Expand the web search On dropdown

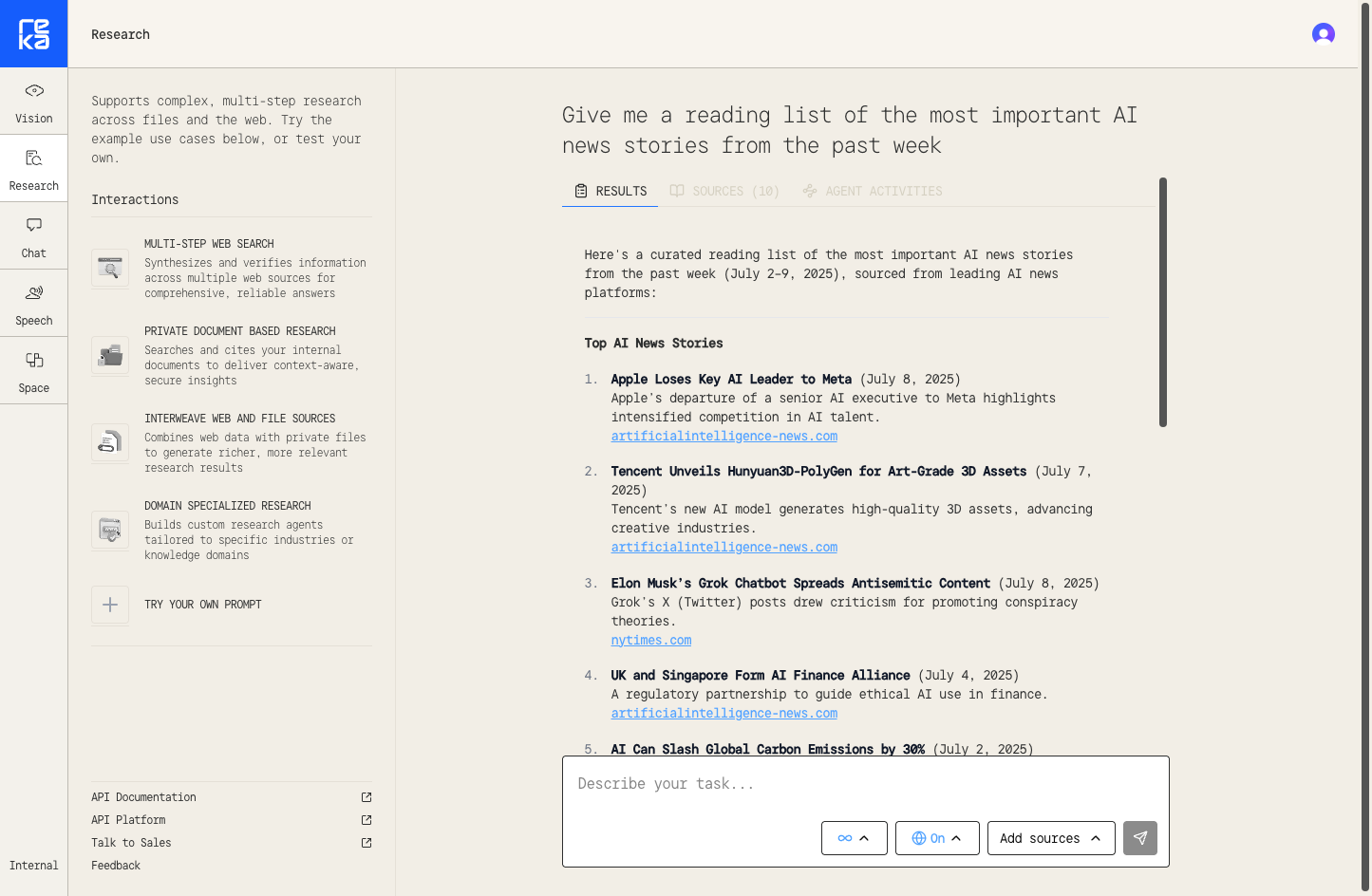coord(937,838)
